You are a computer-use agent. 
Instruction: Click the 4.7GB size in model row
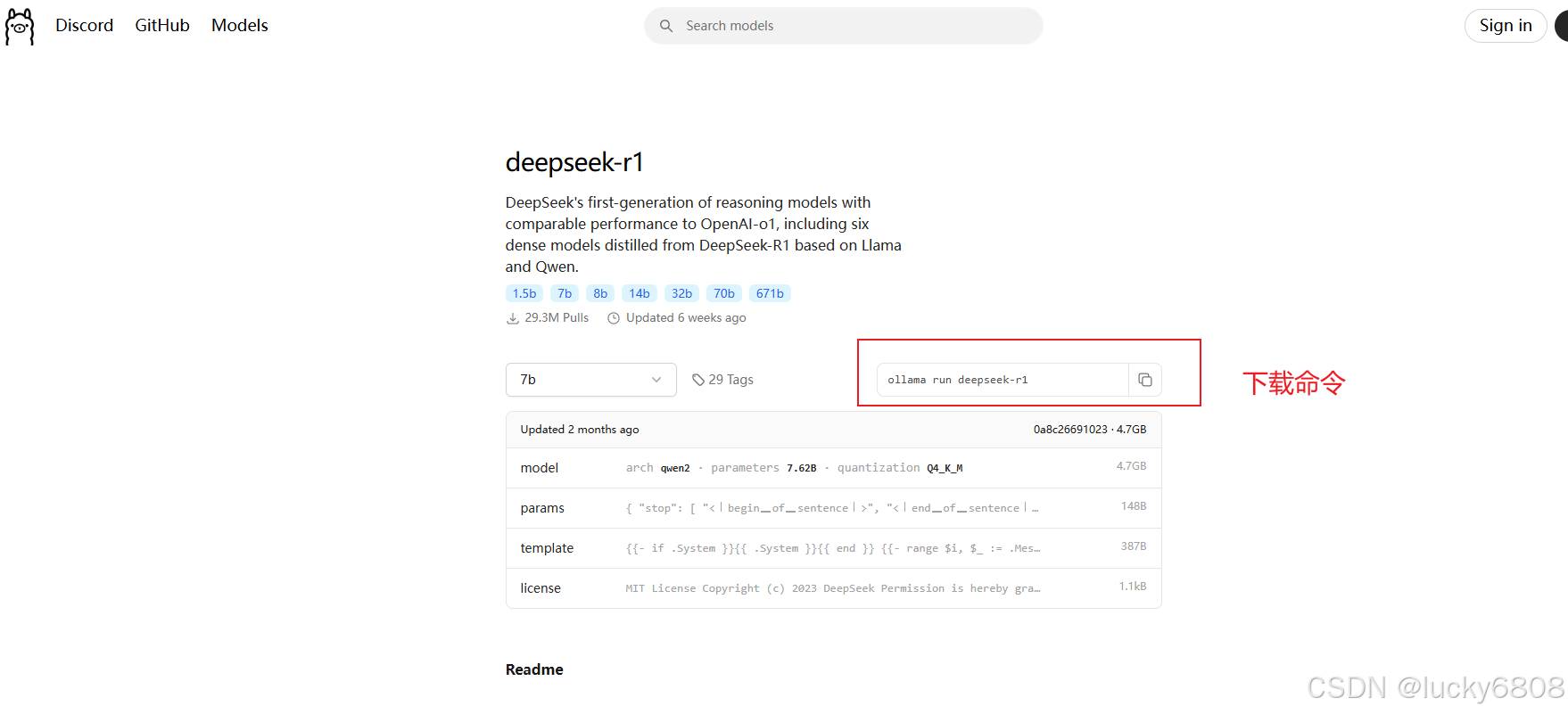tap(1132, 466)
